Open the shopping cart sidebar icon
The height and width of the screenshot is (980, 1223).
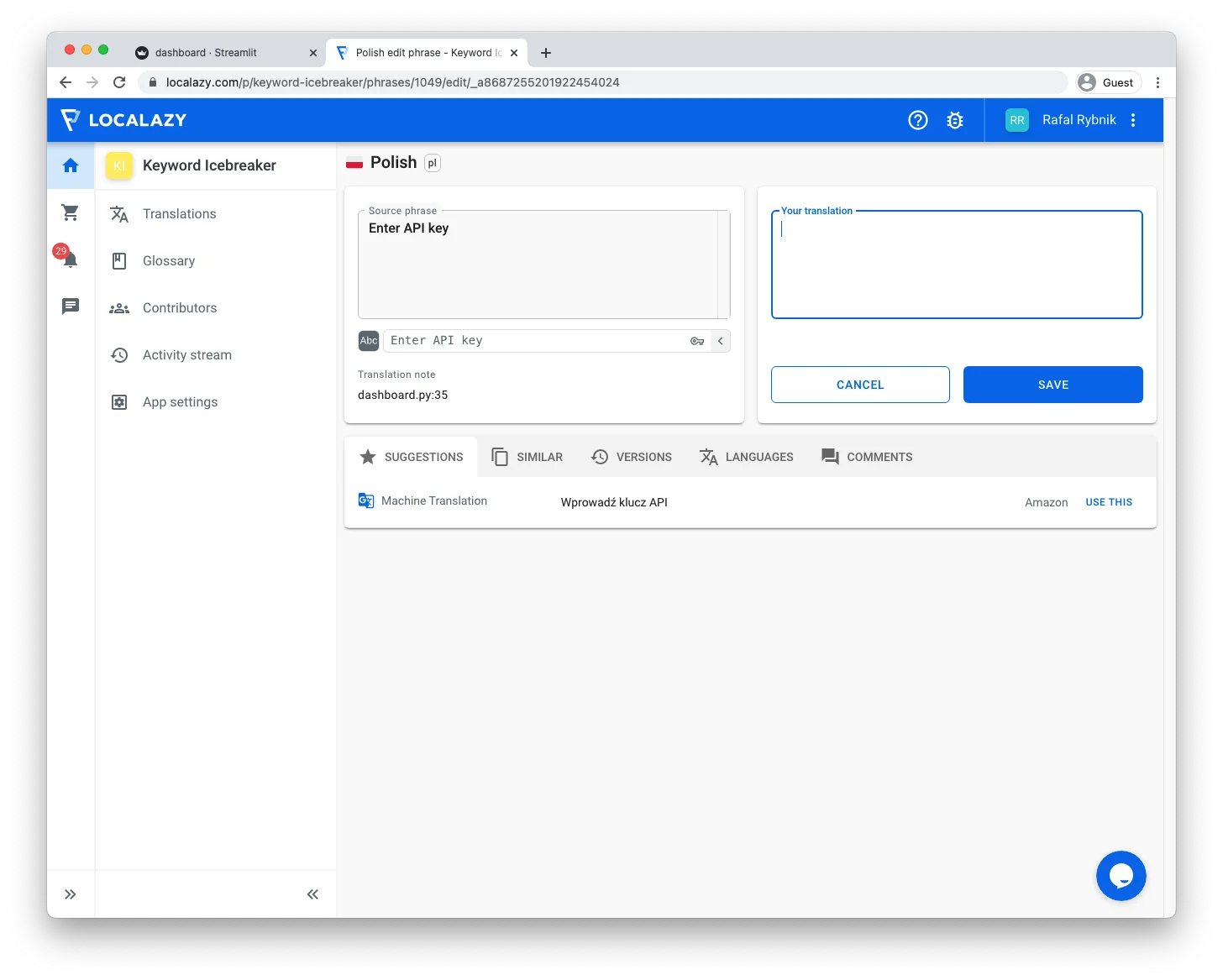pos(71,212)
